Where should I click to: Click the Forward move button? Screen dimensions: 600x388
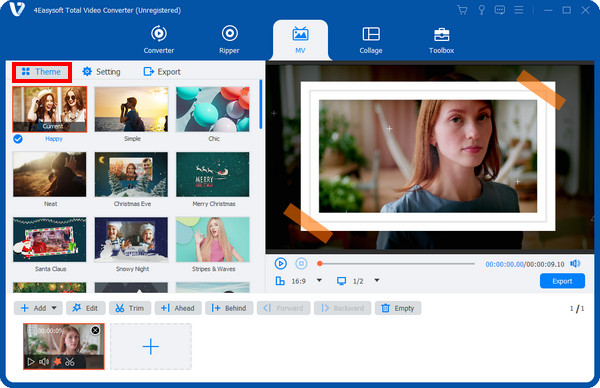tap(284, 308)
